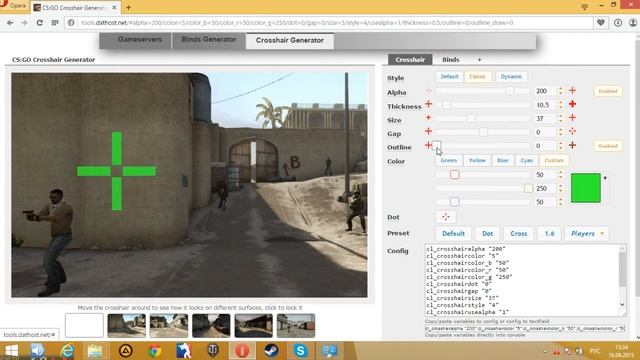Image resolution: width=640 pixels, height=360 pixels.
Task: Click the Thickness value stepper arrows
Action: coord(560,105)
